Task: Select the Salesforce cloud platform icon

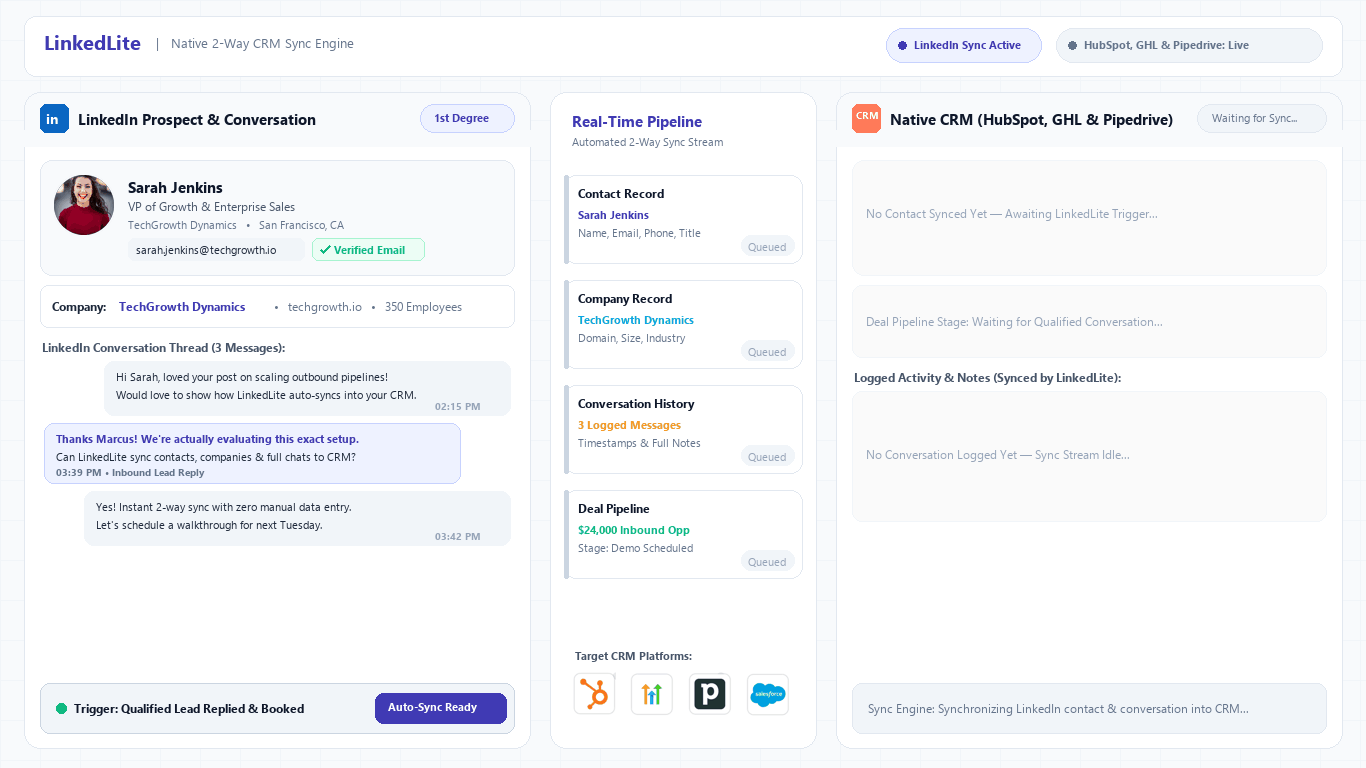Action: pyautogui.click(x=768, y=694)
